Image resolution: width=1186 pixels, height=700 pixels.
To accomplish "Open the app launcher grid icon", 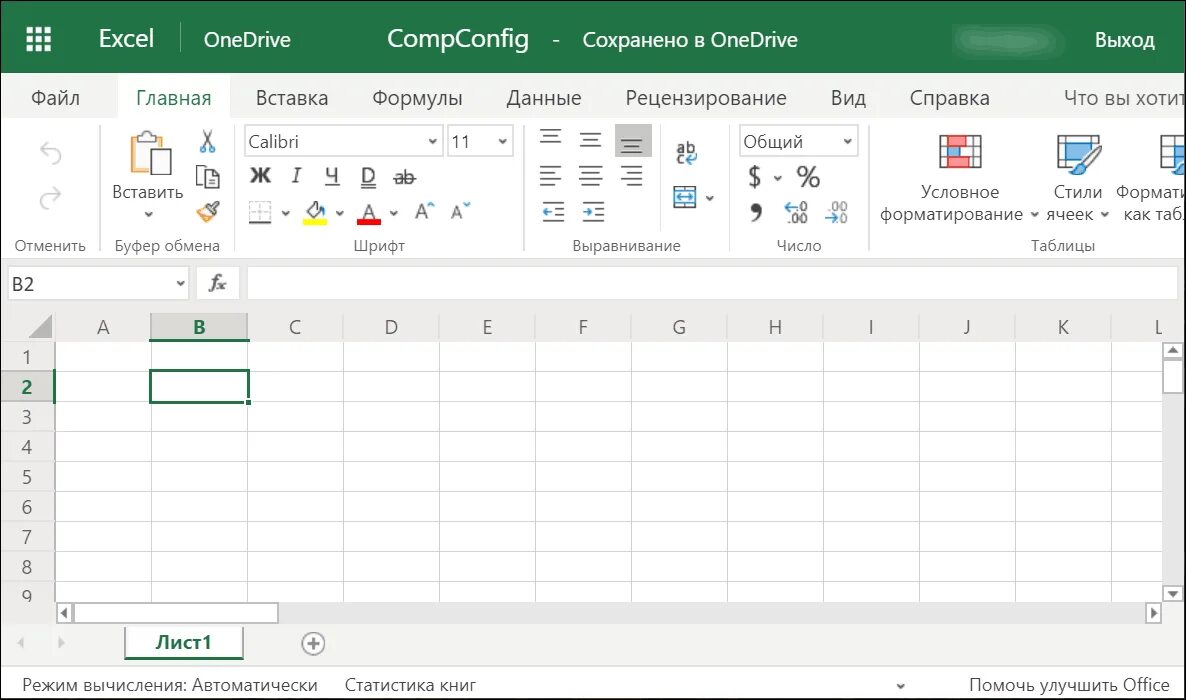I will [x=39, y=39].
